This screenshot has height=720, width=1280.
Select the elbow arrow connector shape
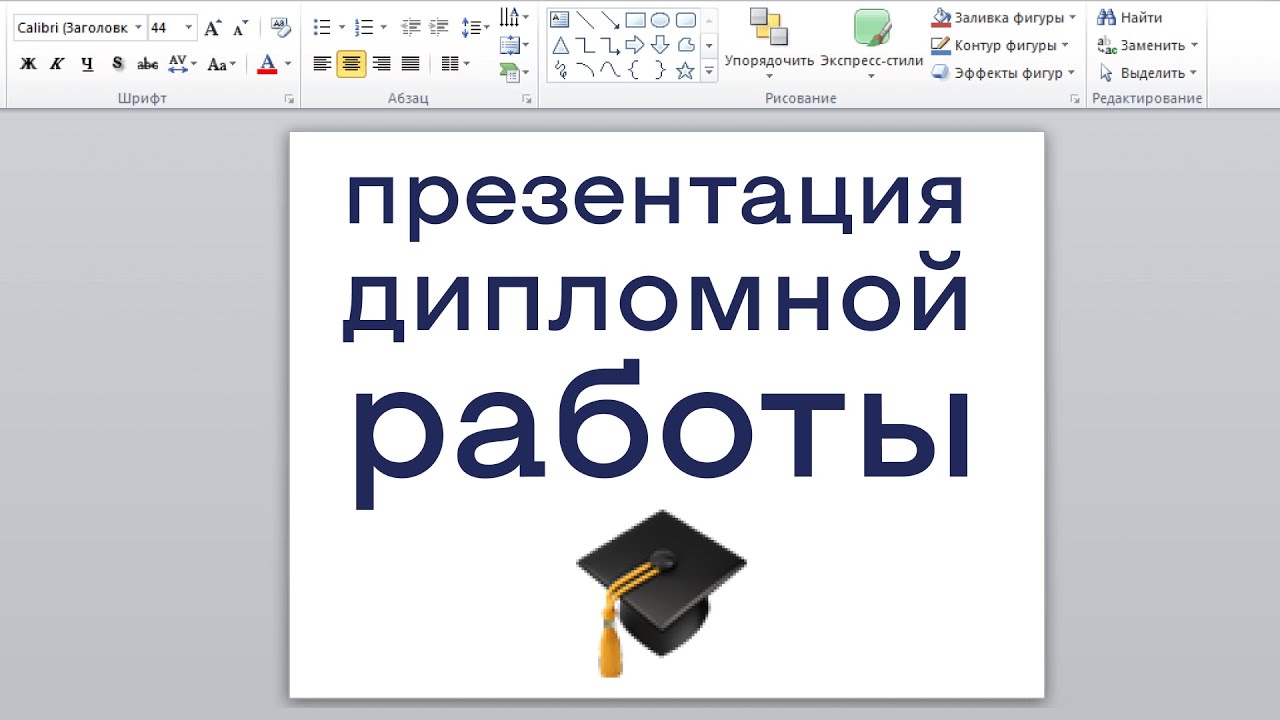coord(610,45)
